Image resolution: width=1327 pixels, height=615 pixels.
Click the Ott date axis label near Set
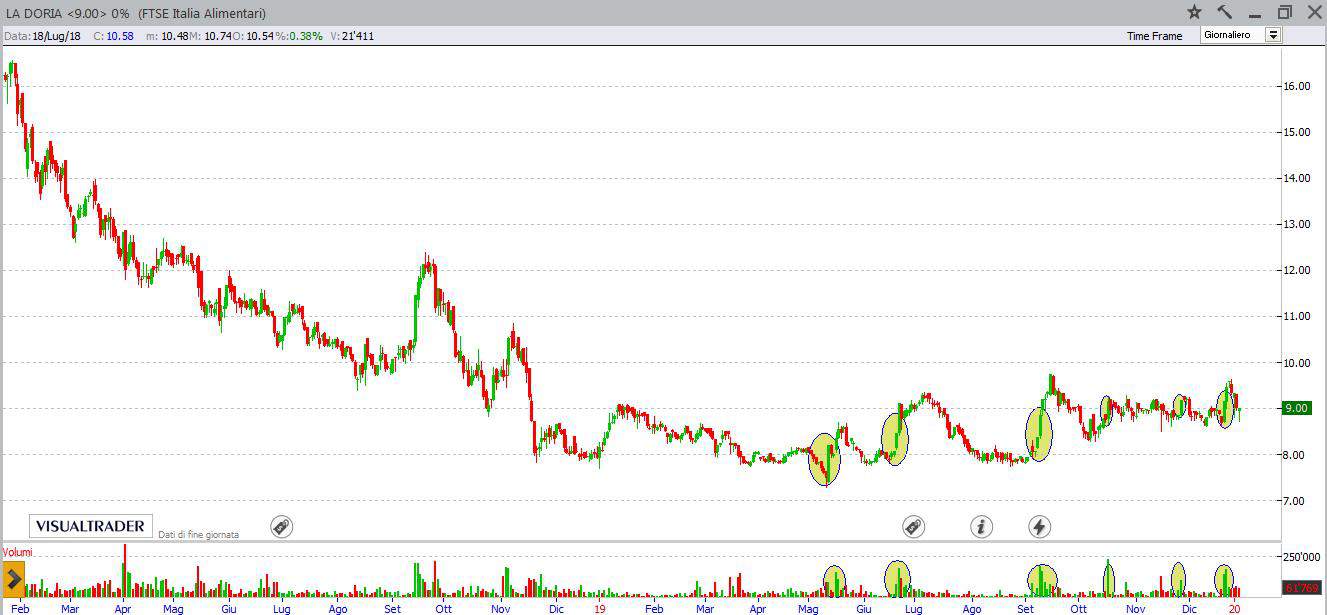(x=442, y=608)
